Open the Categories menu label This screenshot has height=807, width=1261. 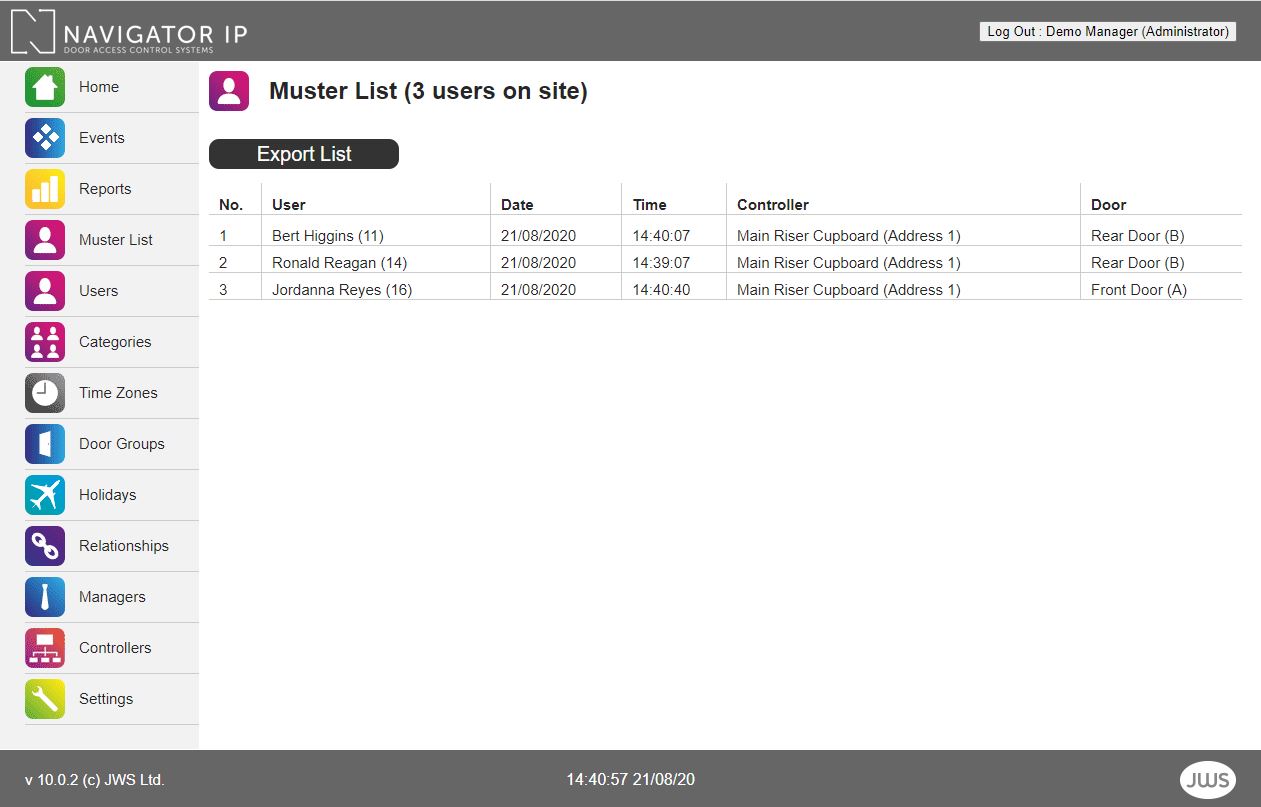(x=115, y=342)
